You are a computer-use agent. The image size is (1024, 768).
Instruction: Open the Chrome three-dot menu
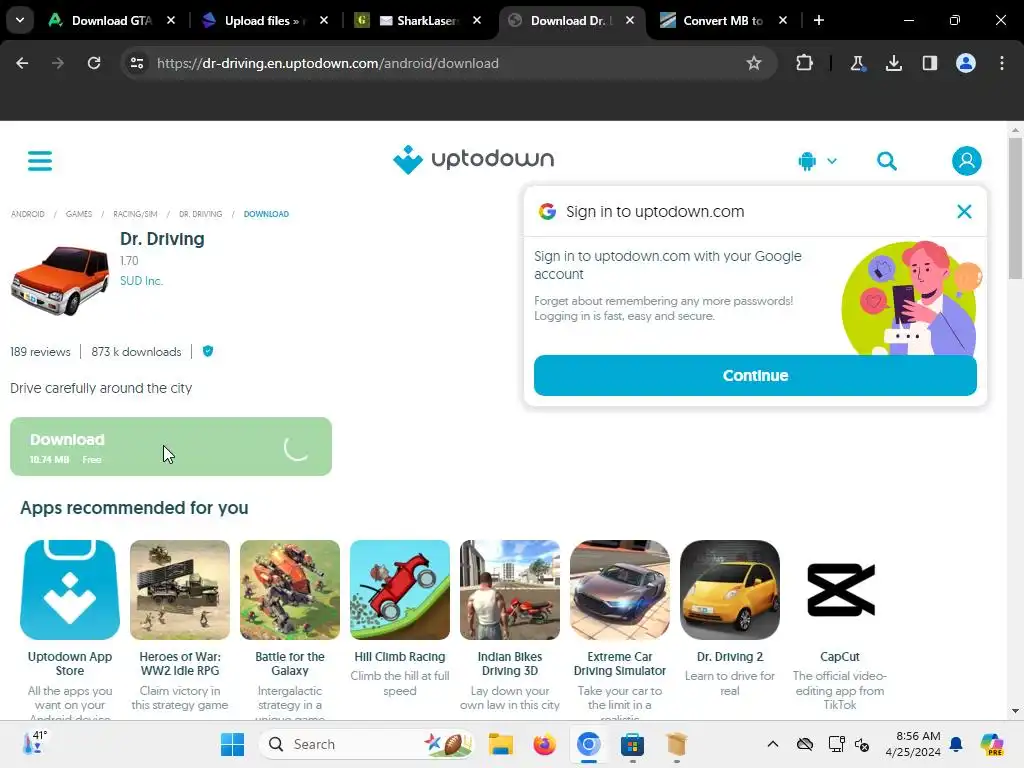point(1002,63)
